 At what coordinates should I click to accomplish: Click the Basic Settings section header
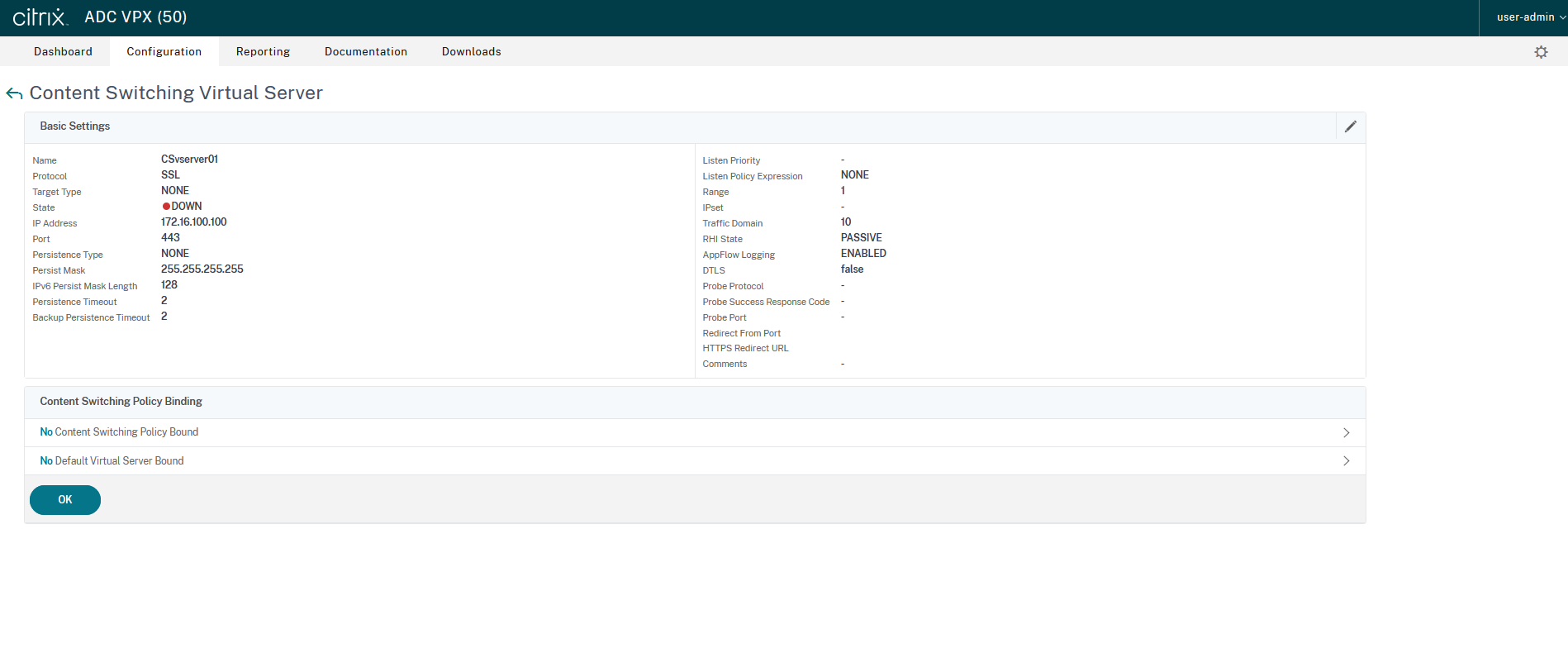pos(75,126)
